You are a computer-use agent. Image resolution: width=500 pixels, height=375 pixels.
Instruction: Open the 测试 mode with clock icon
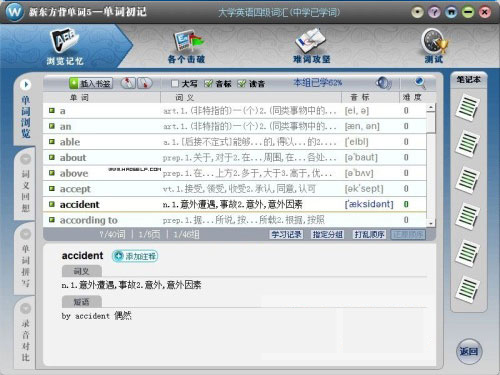(434, 47)
